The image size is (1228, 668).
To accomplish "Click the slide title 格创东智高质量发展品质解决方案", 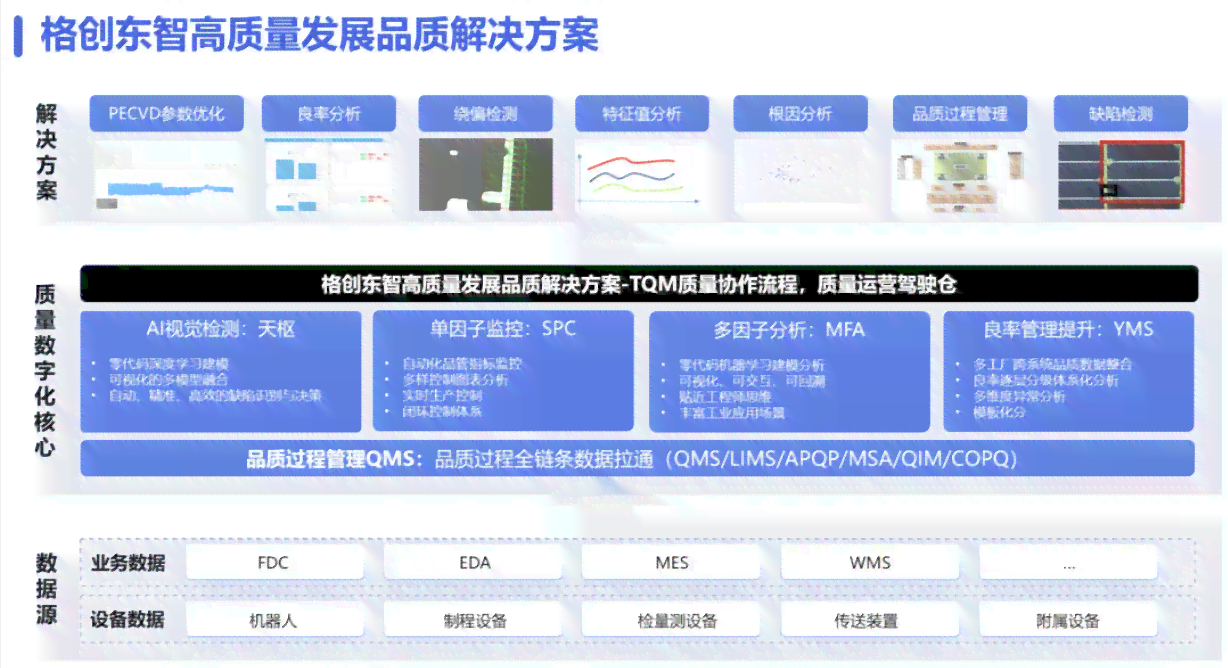I will tap(319, 35).
